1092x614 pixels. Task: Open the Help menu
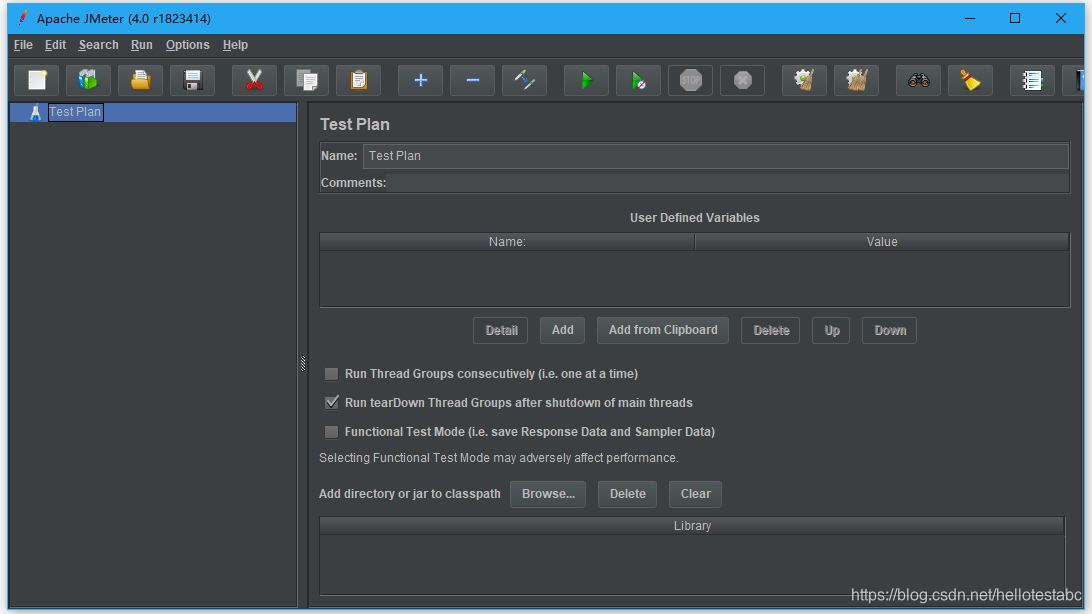coord(235,45)
